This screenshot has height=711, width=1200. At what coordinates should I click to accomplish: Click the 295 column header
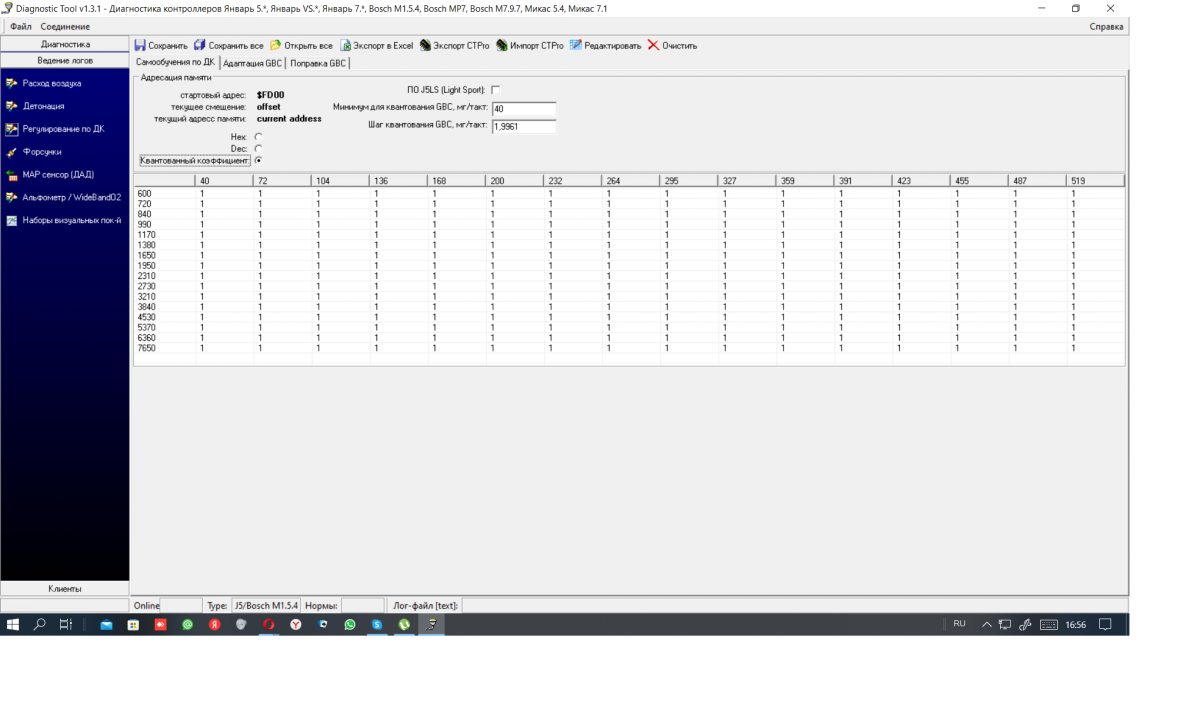click(x=688, y=181)
